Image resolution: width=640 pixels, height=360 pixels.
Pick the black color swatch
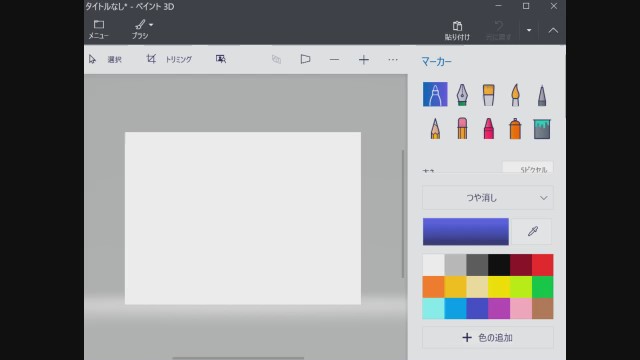[x=499, y=264]
